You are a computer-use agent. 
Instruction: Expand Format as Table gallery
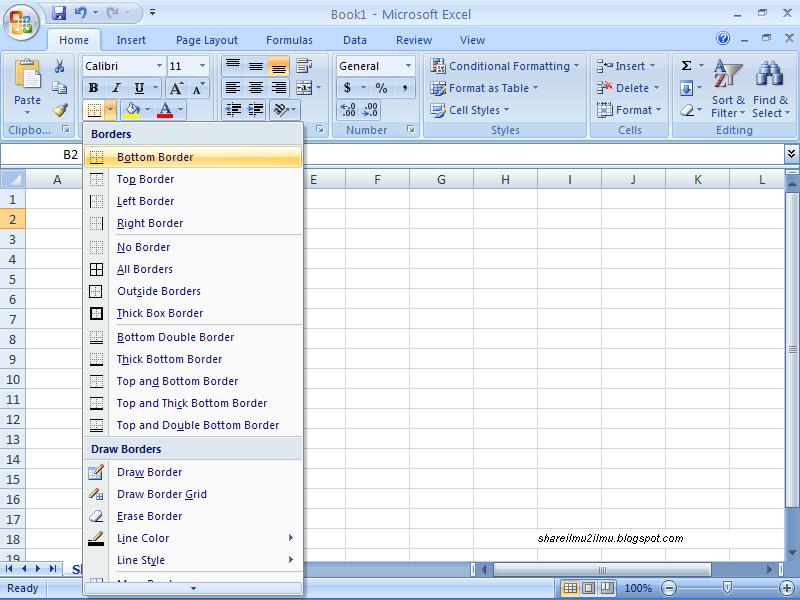tap(484, 88)
